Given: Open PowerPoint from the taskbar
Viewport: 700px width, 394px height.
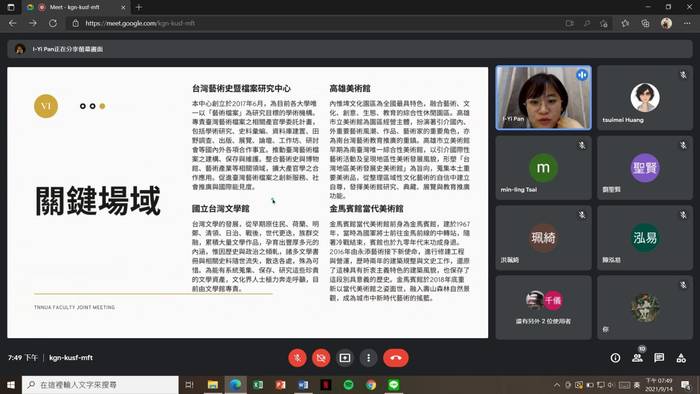Looking at the screenshot, I should point(280,385).
